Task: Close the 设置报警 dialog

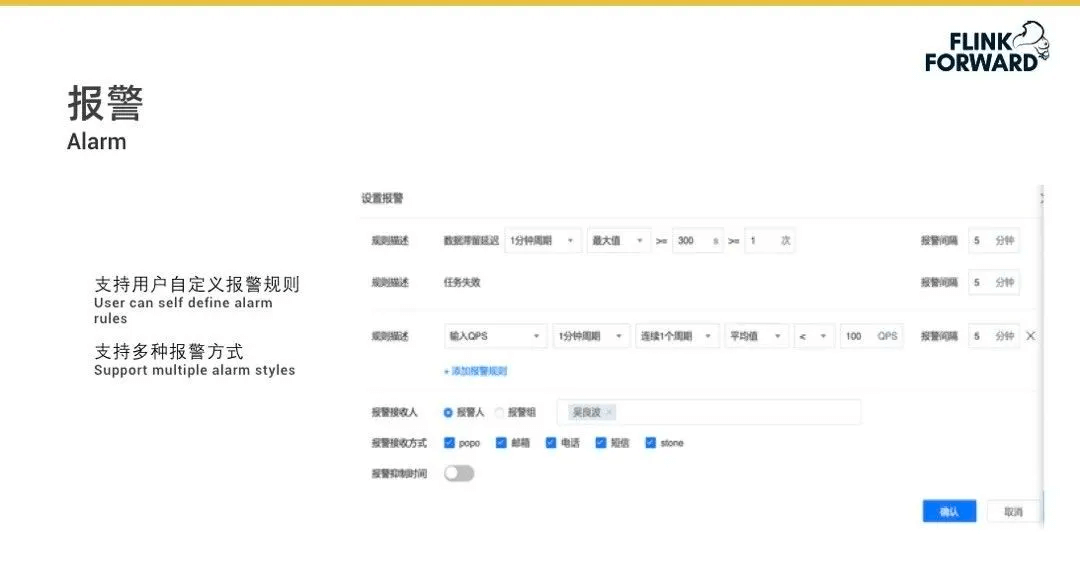Action: pos(1041,199)
